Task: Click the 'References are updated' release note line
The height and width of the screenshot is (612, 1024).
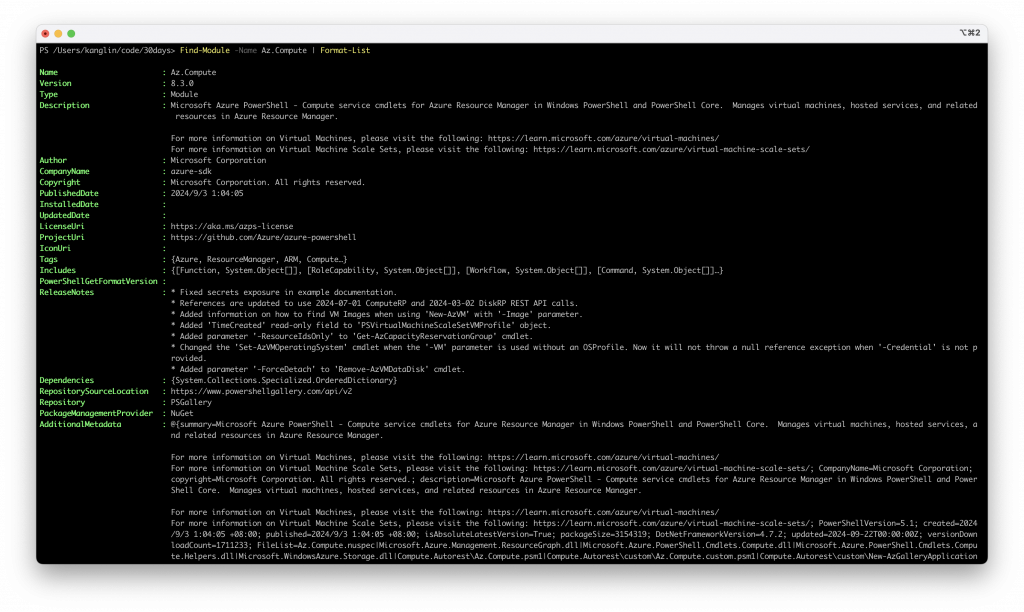Action: pyautogui.click(x=374, y=303)
